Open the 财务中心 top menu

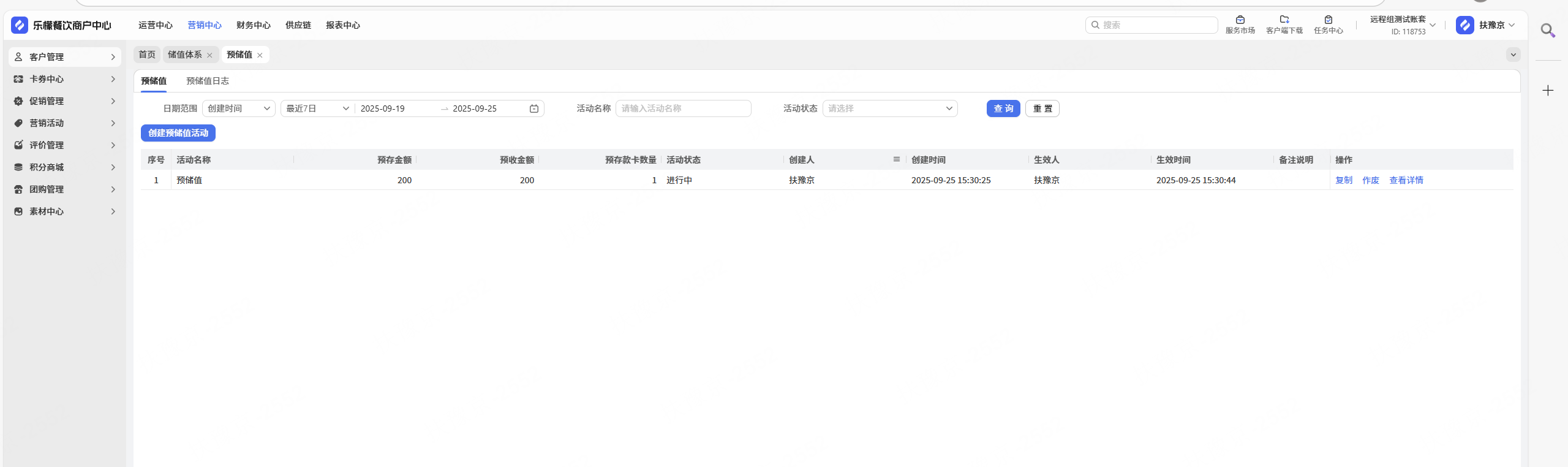[x=254, y=25]
